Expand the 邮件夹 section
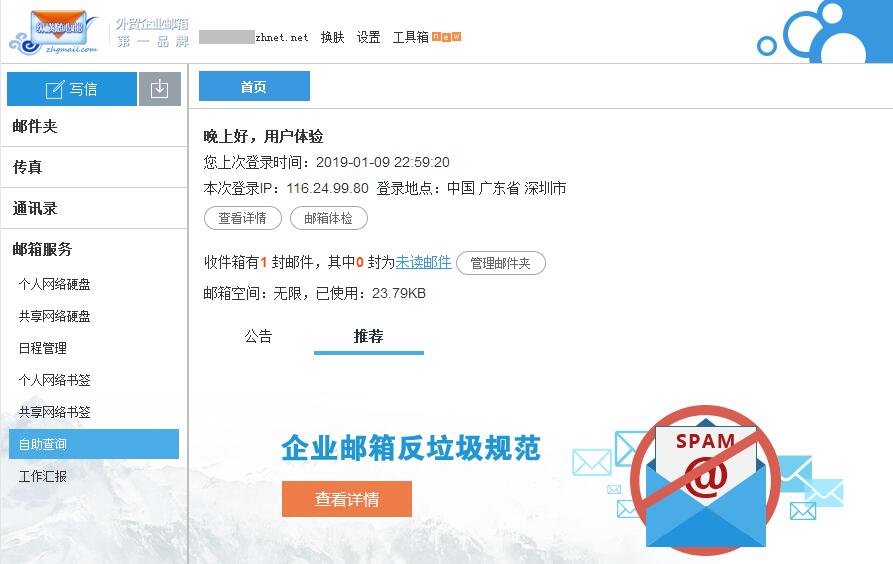 [35, 126]
